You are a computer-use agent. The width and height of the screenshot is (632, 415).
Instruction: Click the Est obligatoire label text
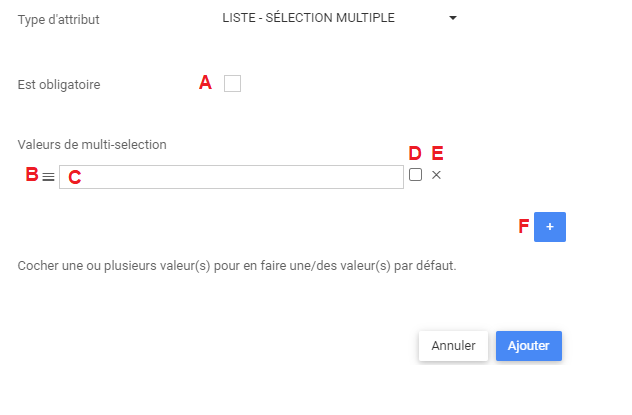click(x=59, y=85)
